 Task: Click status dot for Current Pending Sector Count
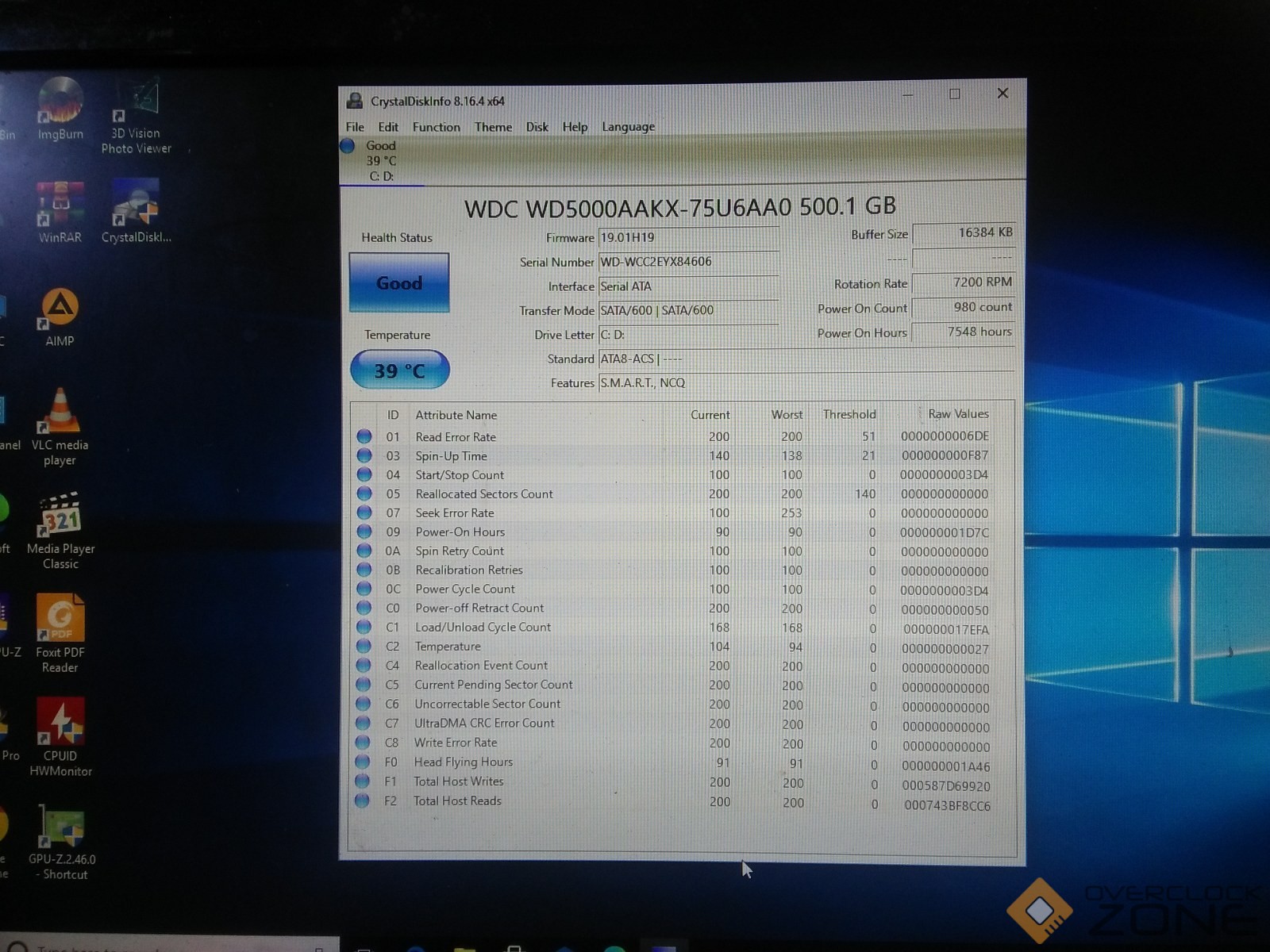(364, 684)
